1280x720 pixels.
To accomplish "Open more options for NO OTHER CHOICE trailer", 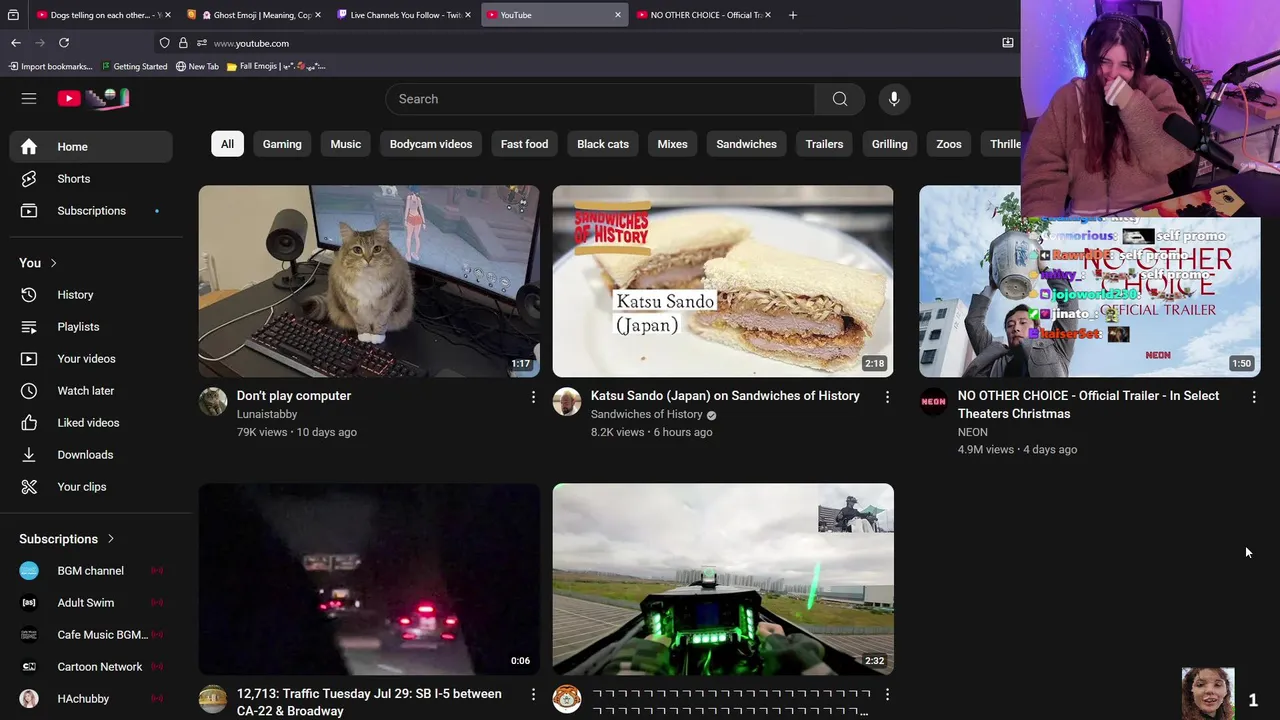I will coord(1254,397).
